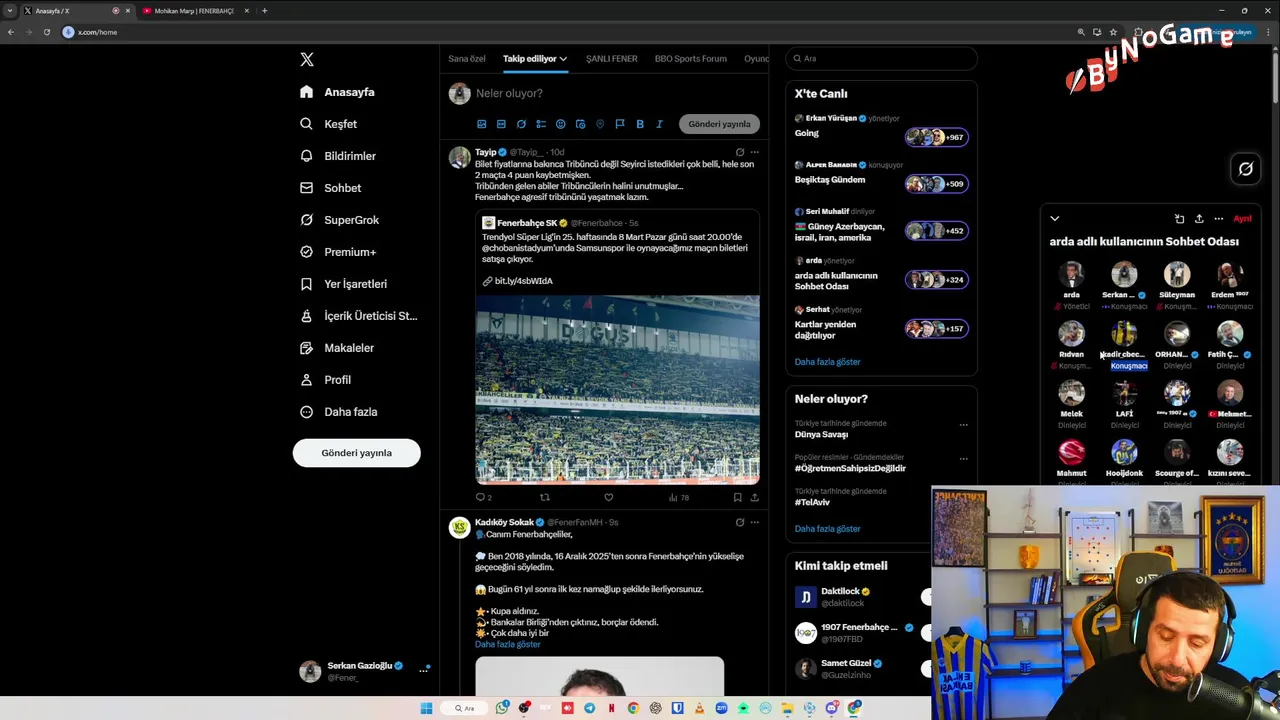Add a poll to the post
This screenshot has height=720, width=1280.
point(541,124)
